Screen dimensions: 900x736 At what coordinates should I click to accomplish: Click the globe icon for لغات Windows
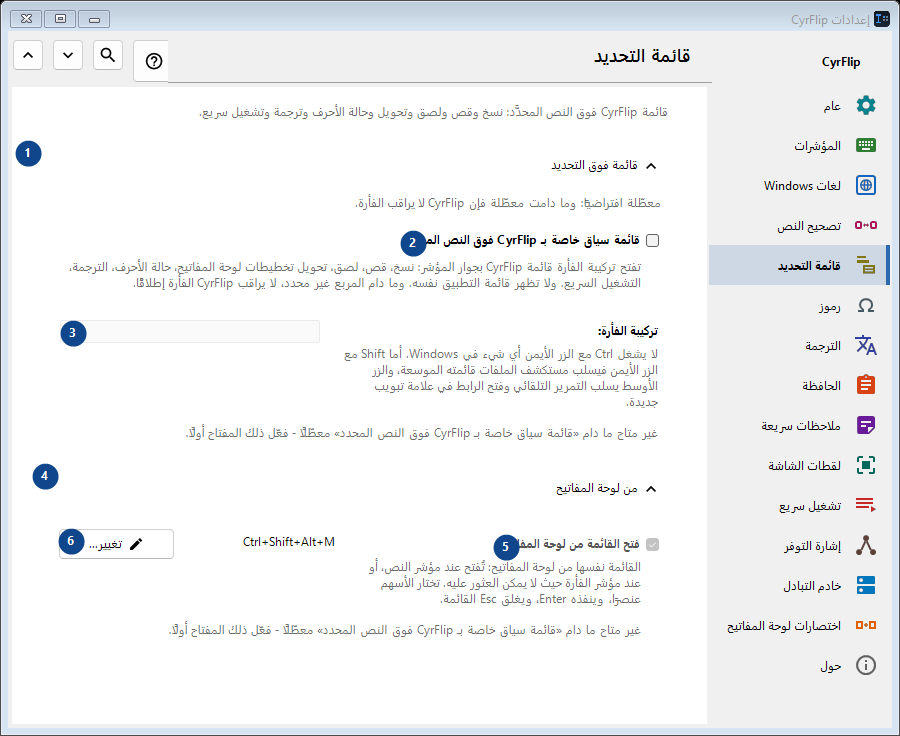tap(866, 185)
